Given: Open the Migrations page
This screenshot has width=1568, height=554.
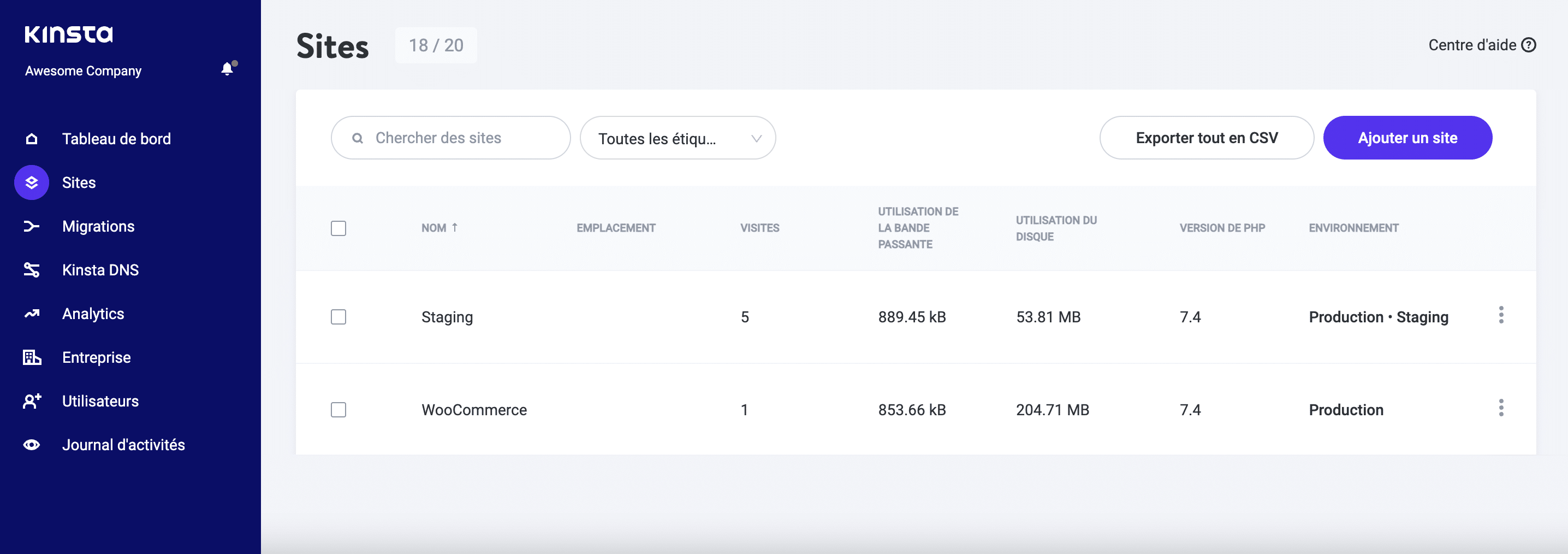Looking at the screenshot, I should click(x=98, y=226).
